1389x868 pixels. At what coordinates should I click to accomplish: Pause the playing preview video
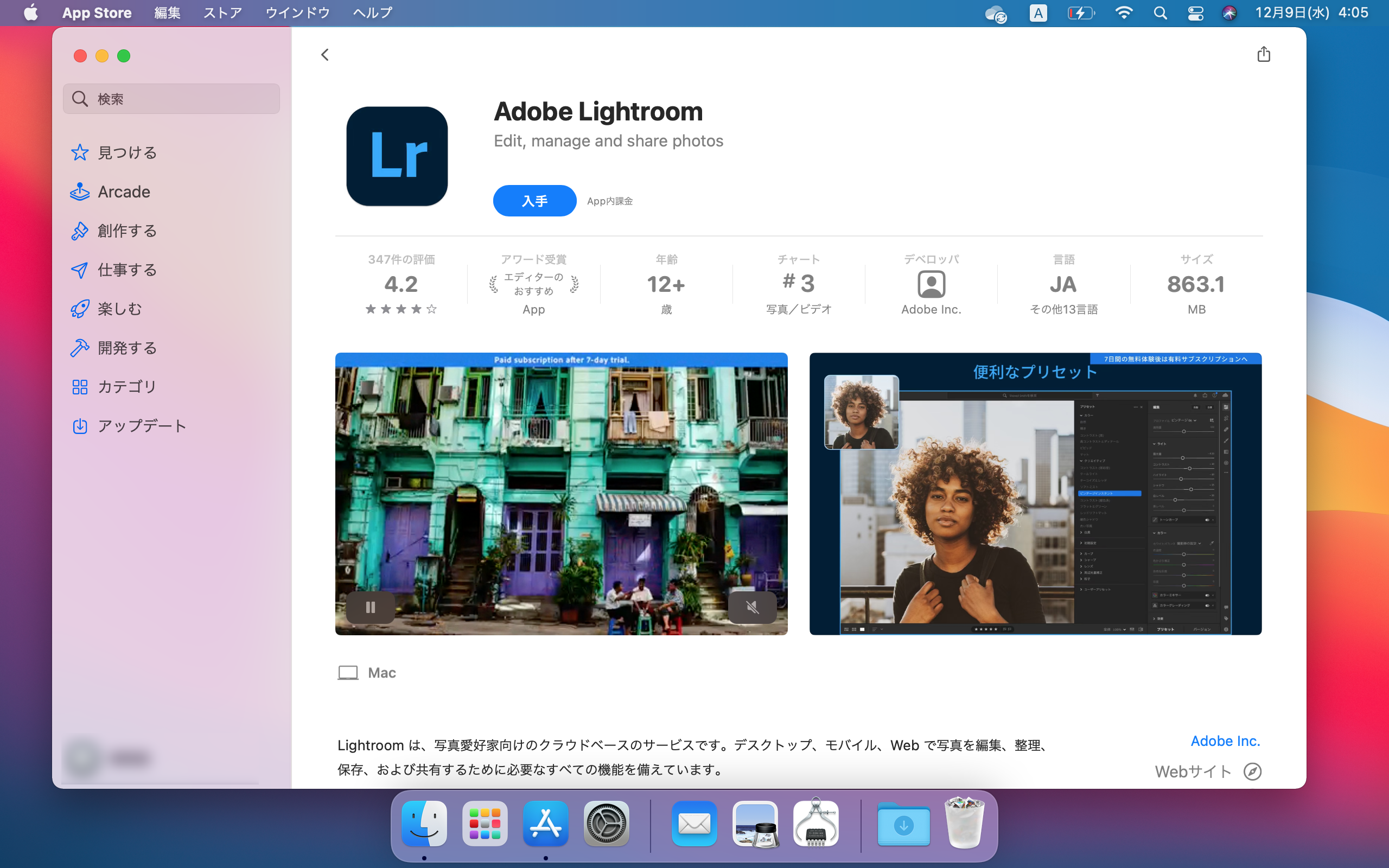(x=371, y=607)
